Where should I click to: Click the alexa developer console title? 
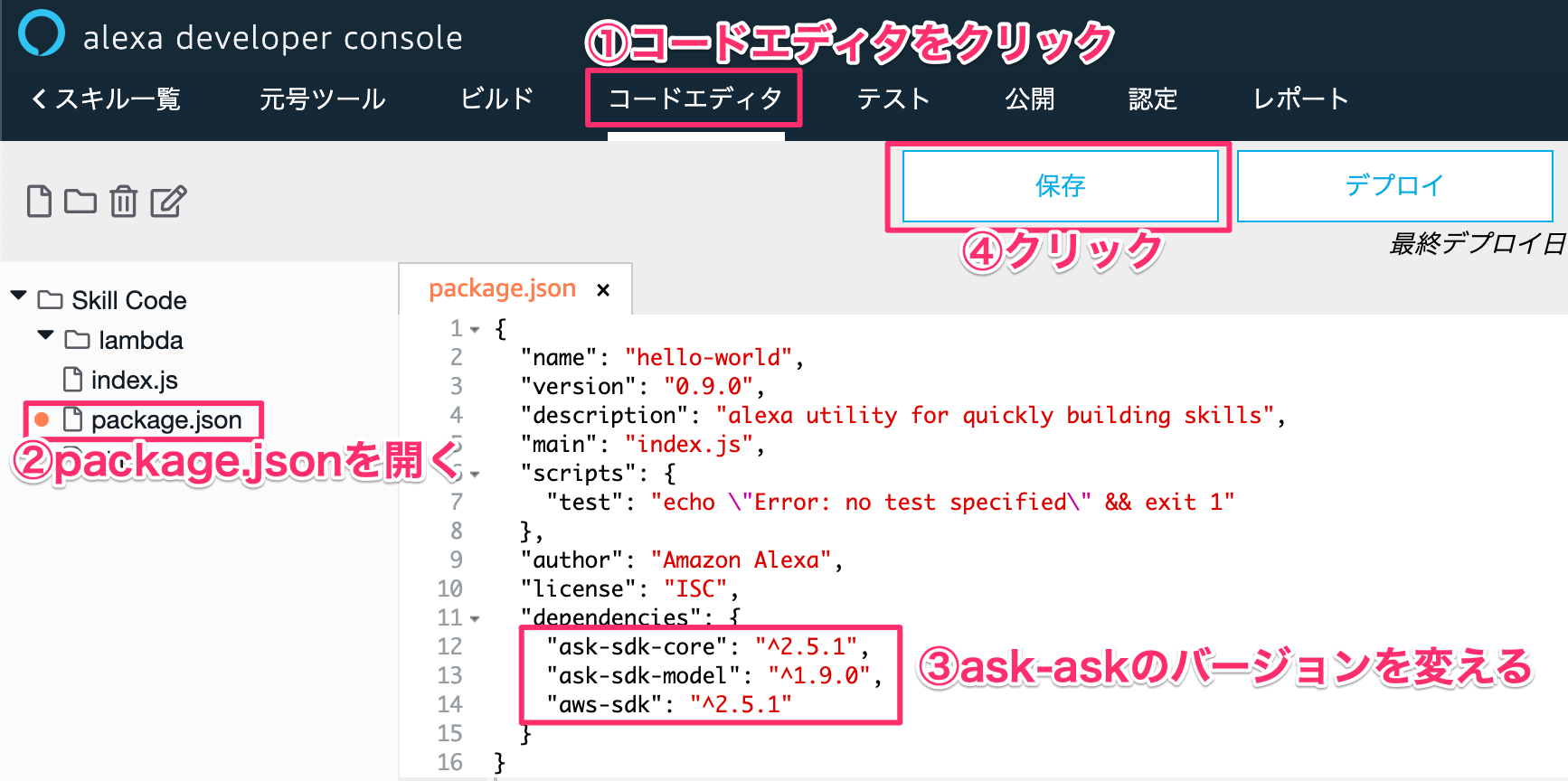click(272, 38)
